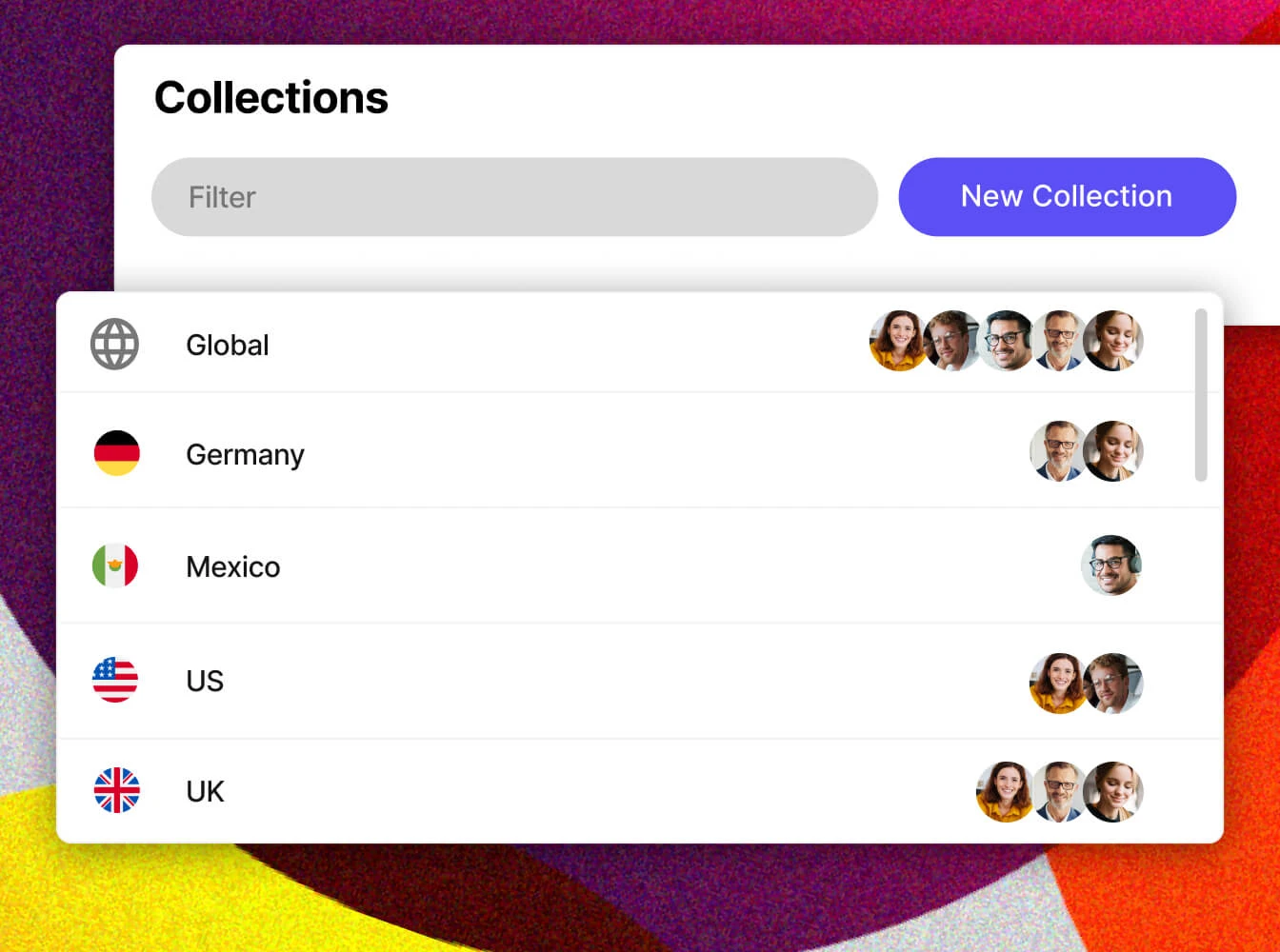Open the Germany collection entry

coord(245,454)
